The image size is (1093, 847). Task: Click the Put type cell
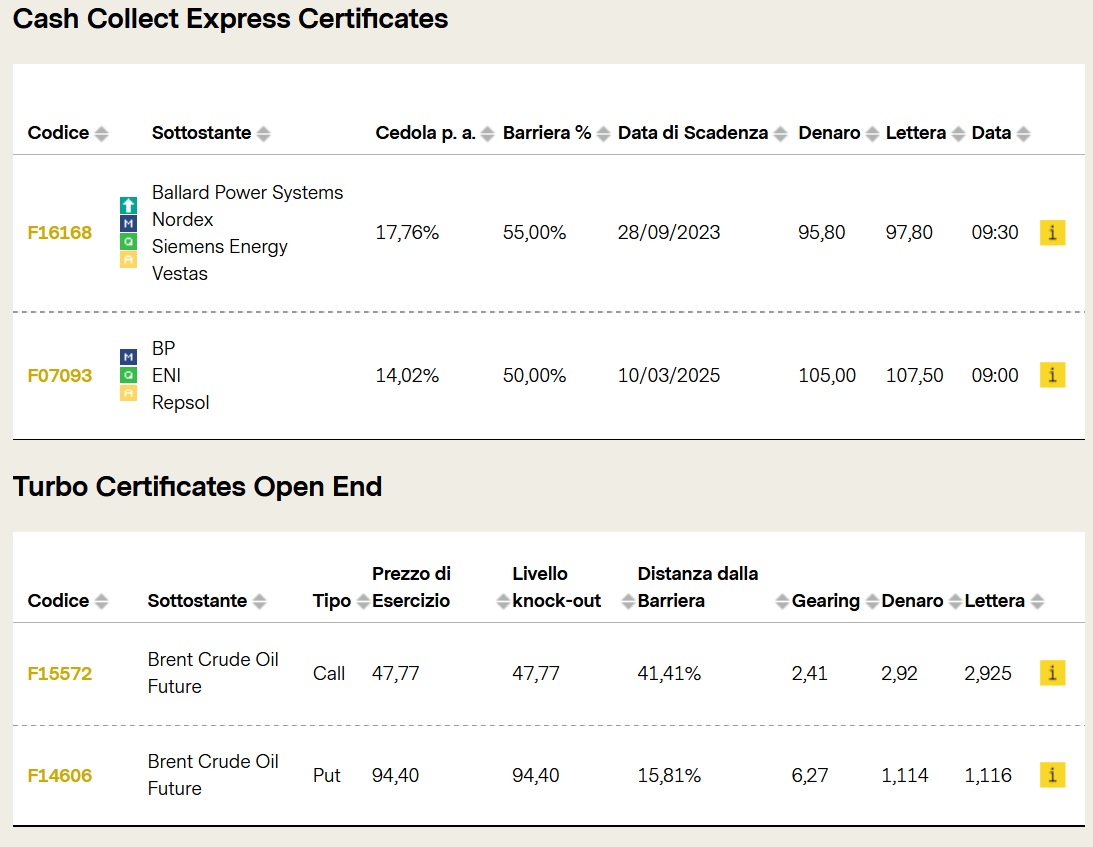(x=327, y=775)
